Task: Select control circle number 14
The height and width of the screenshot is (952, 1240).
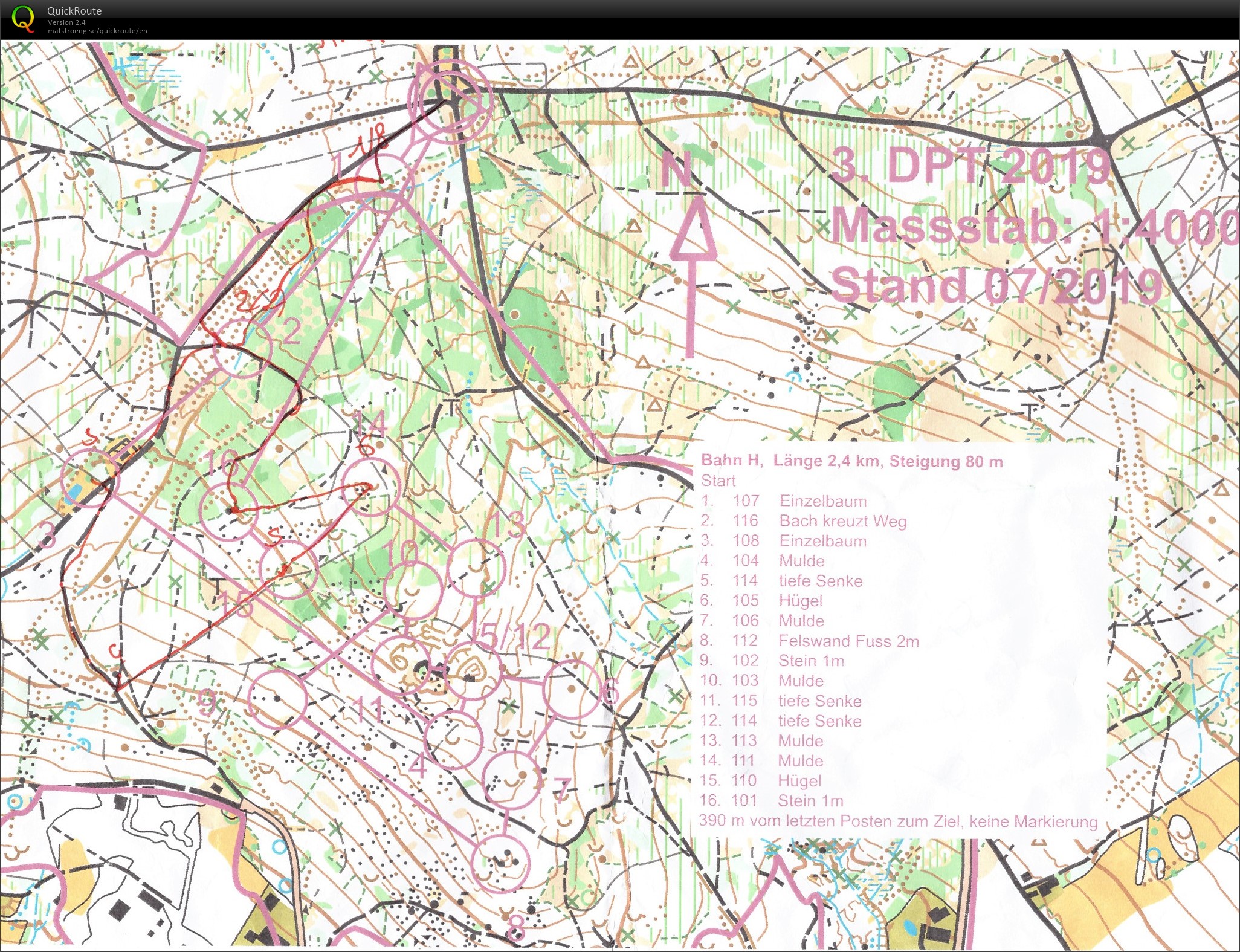Action: click(371, 488)
